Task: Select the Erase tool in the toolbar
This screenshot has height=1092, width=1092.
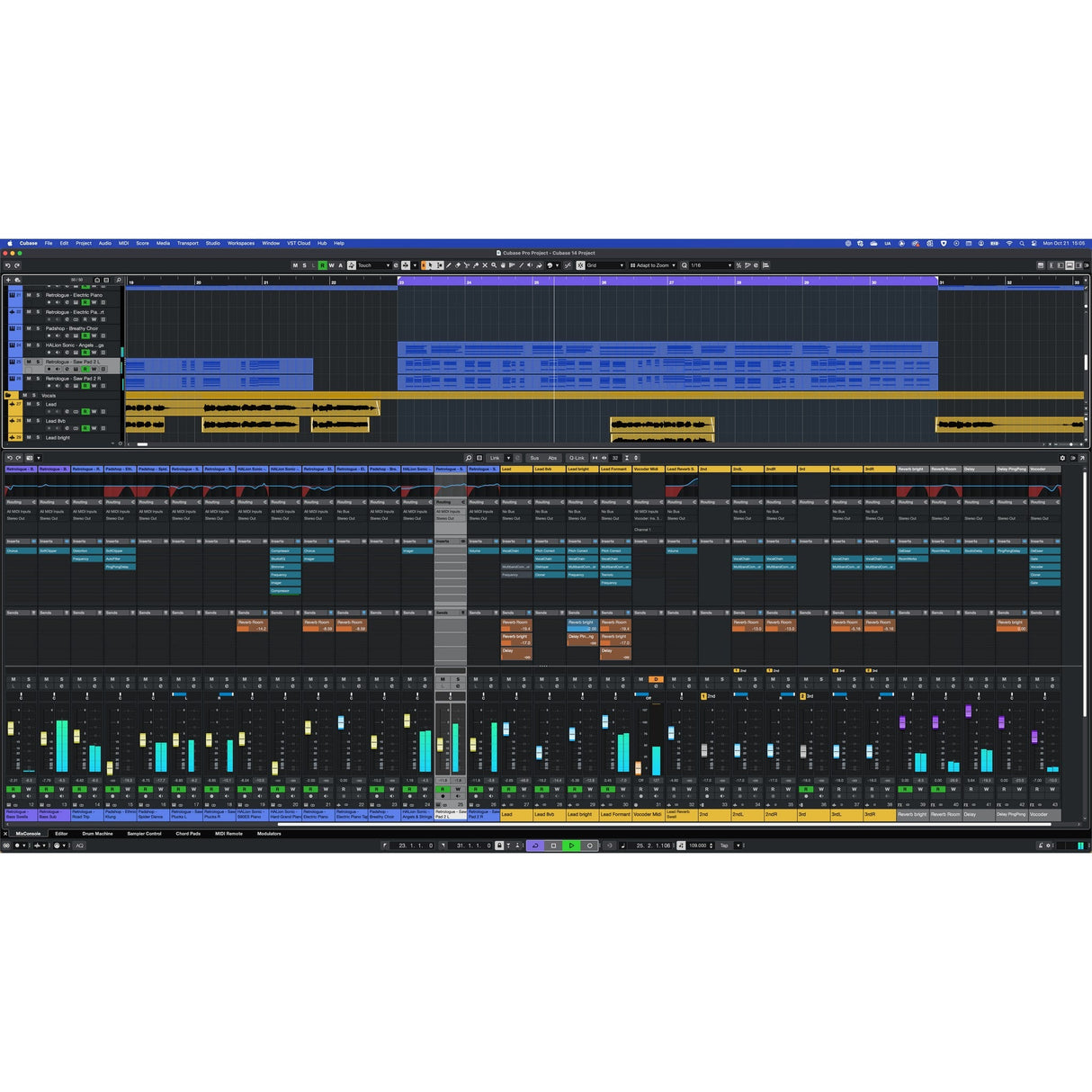Action: pyautogui.click(x=458, y=265)
